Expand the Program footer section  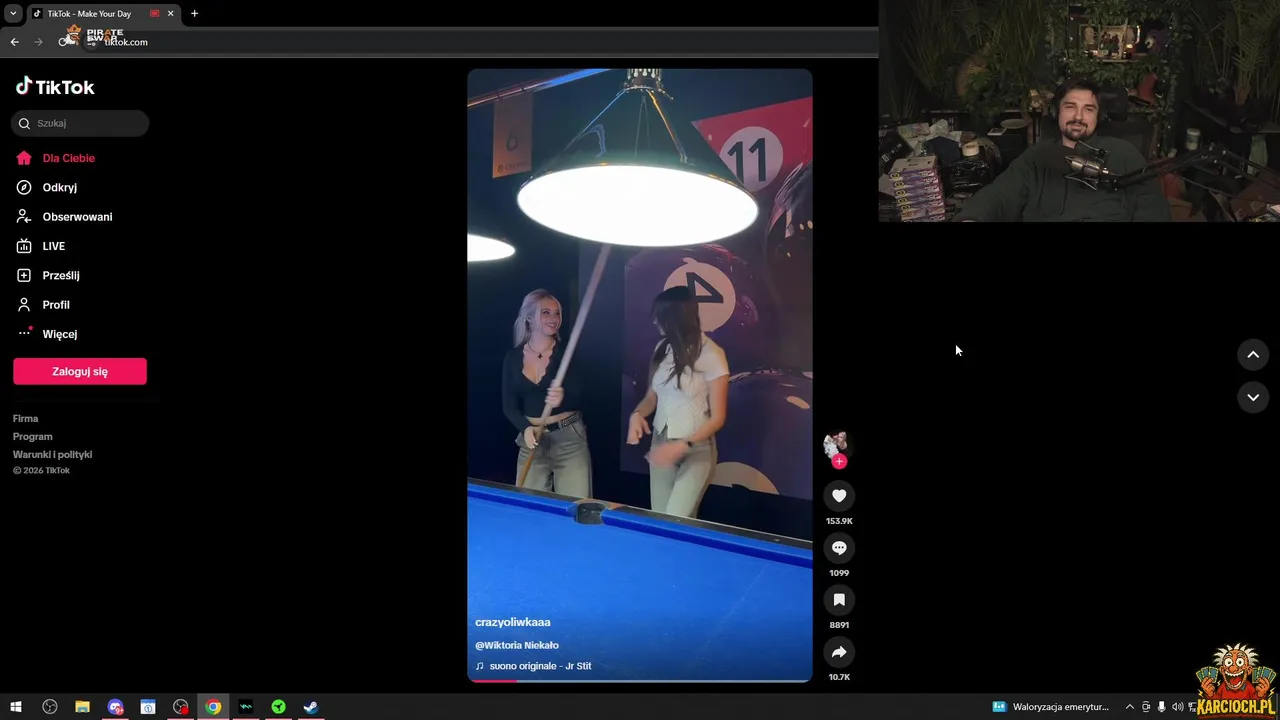[33, 437]
